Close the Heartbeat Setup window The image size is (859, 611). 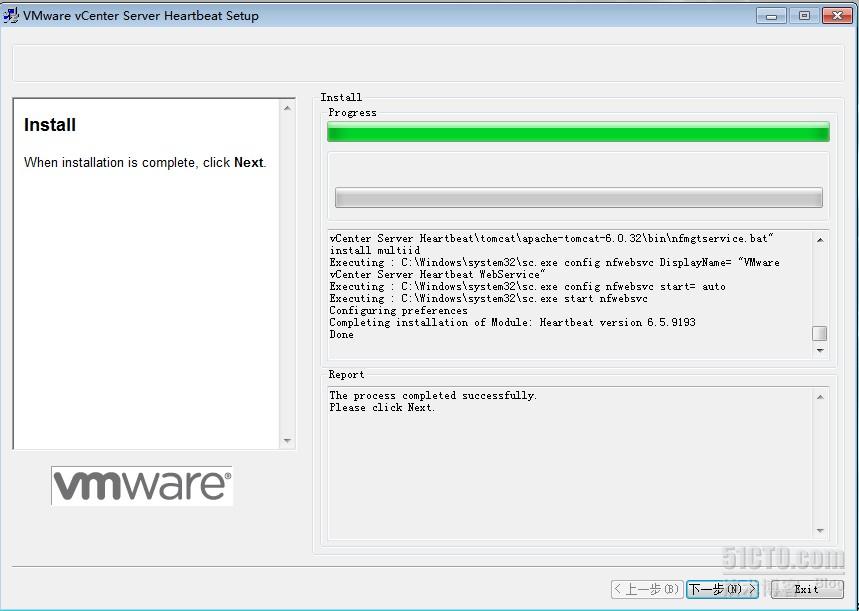click(837, 16)
